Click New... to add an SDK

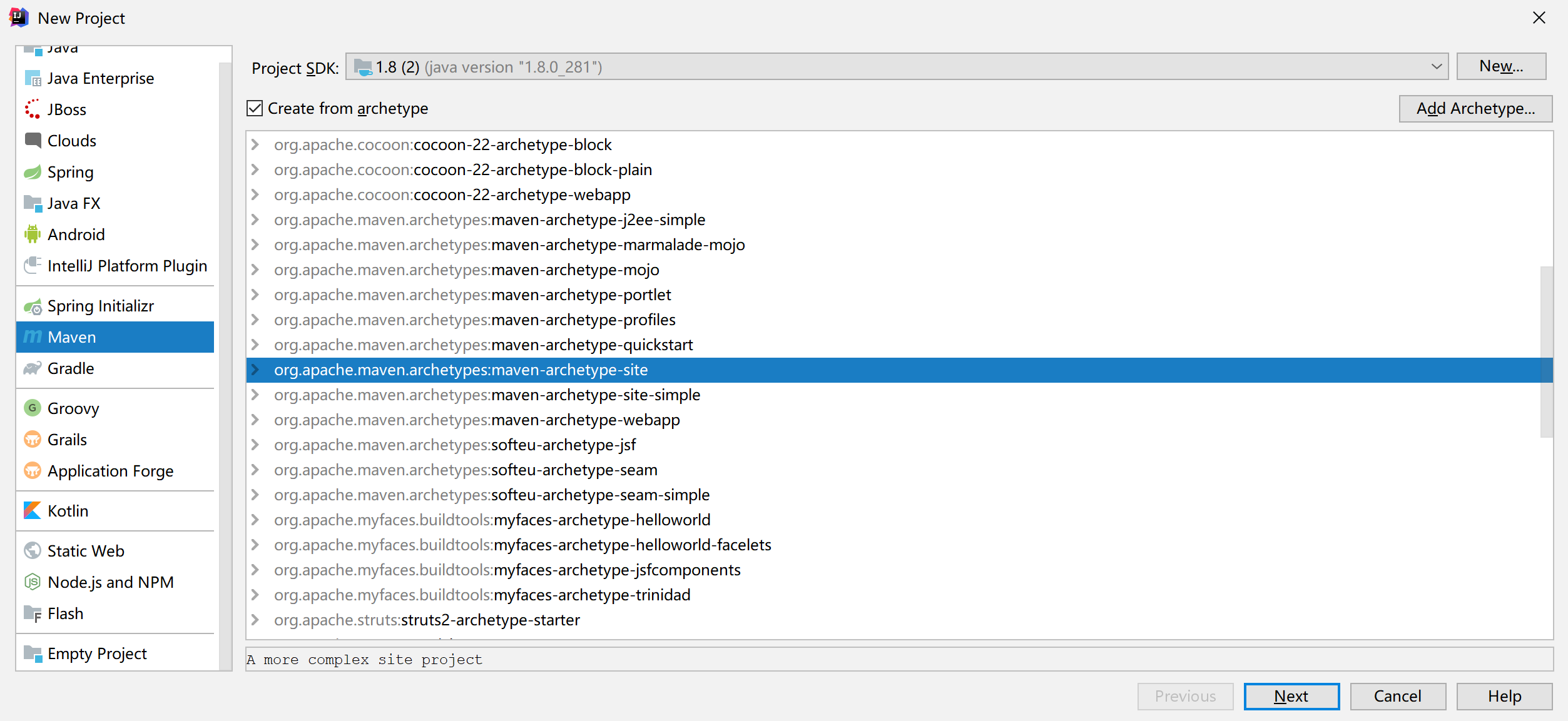tap(1501, 66)
